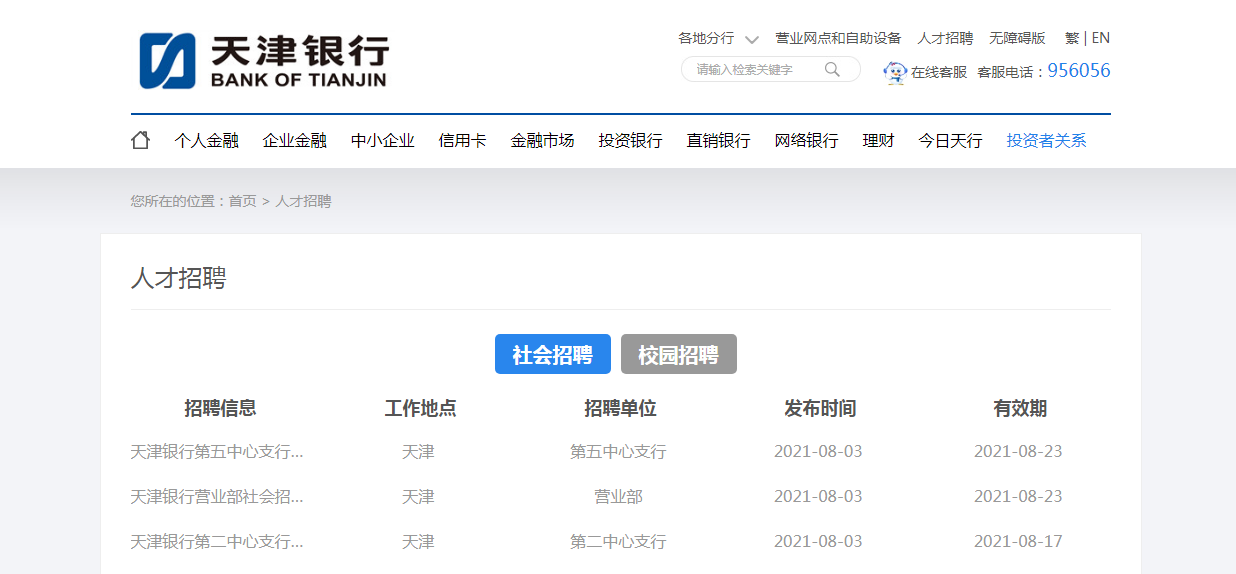Image resolution: width=1236 pixels, height=574 pixels.
Task: Go to home via house icon
Action: click(x=140, y=140)
